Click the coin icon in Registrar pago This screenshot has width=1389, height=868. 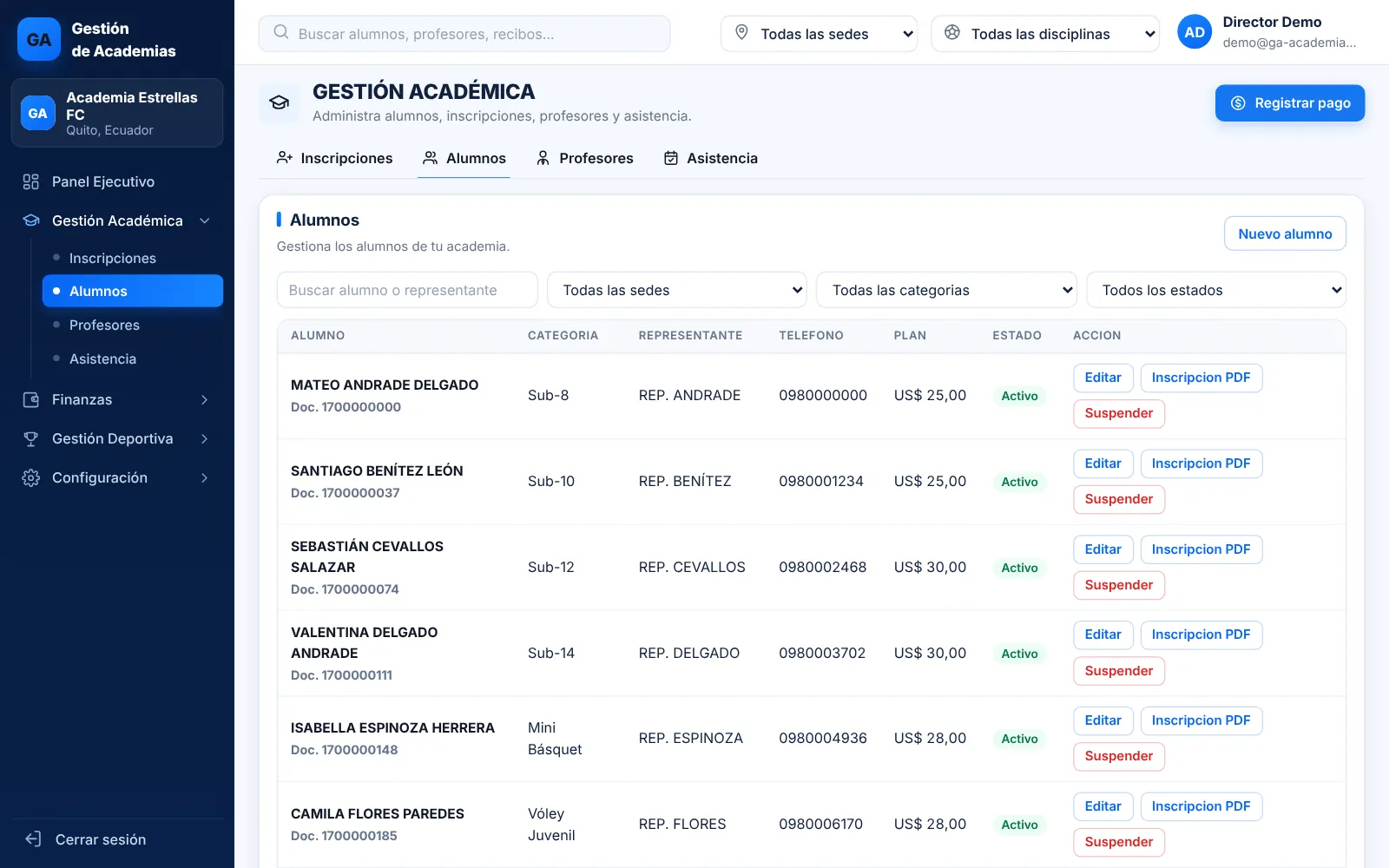pyautogui.click(x=1238, y=103)
